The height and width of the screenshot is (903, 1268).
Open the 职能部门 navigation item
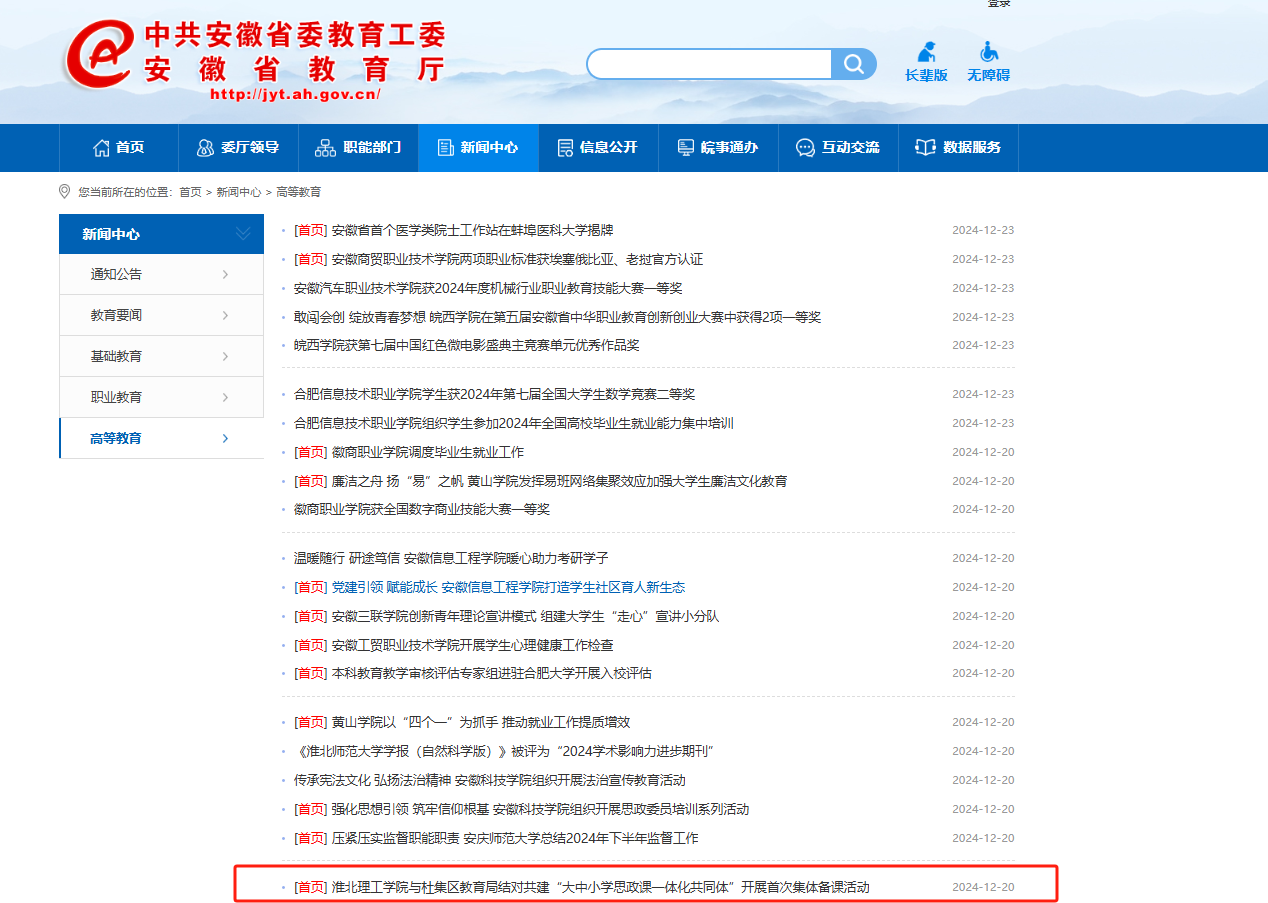(358, 148)
